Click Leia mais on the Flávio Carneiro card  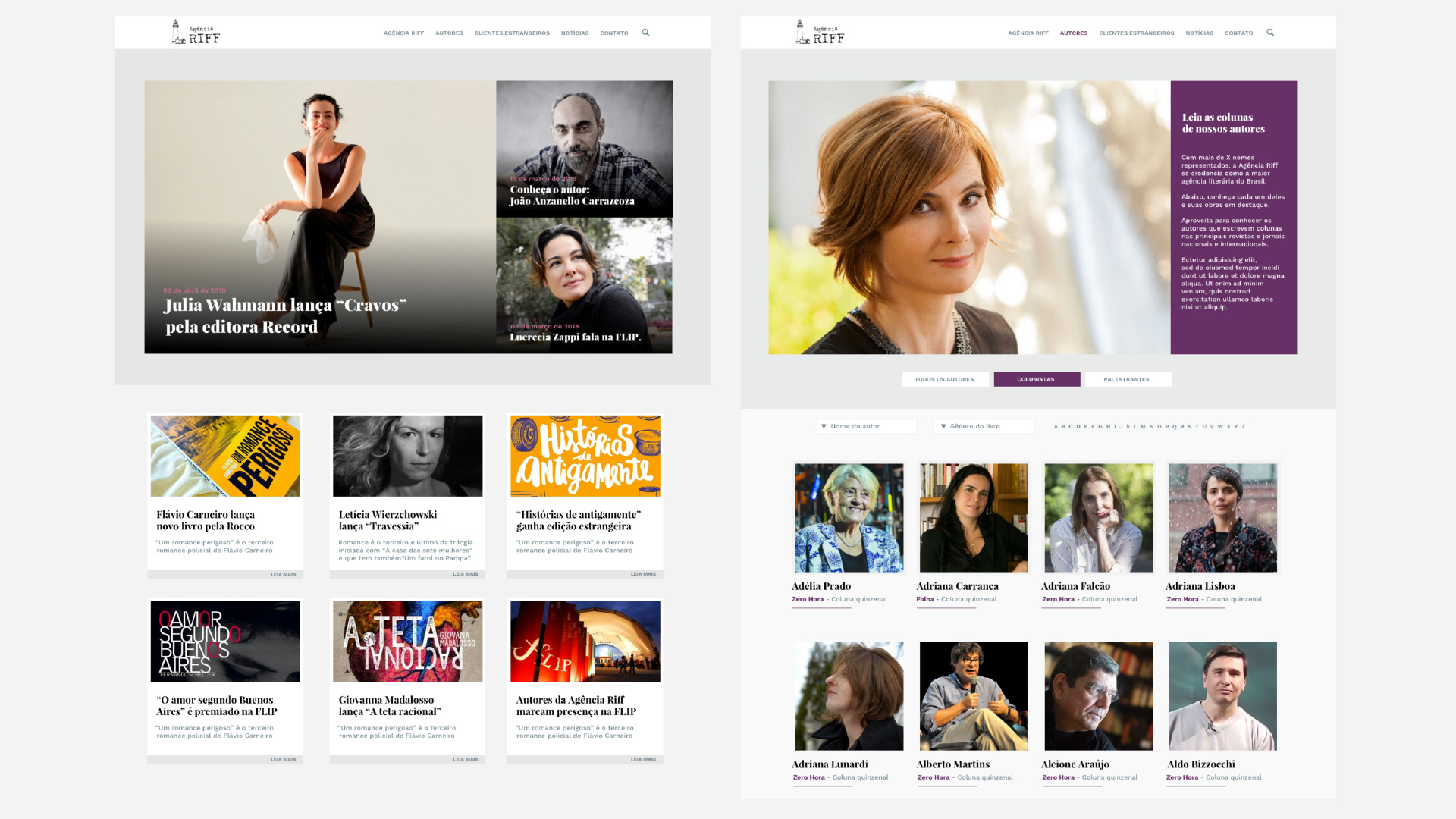click(283, 574)
